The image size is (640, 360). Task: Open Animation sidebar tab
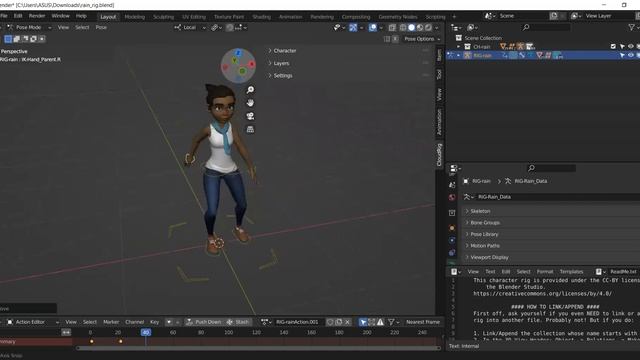click(x=439, y=122)
